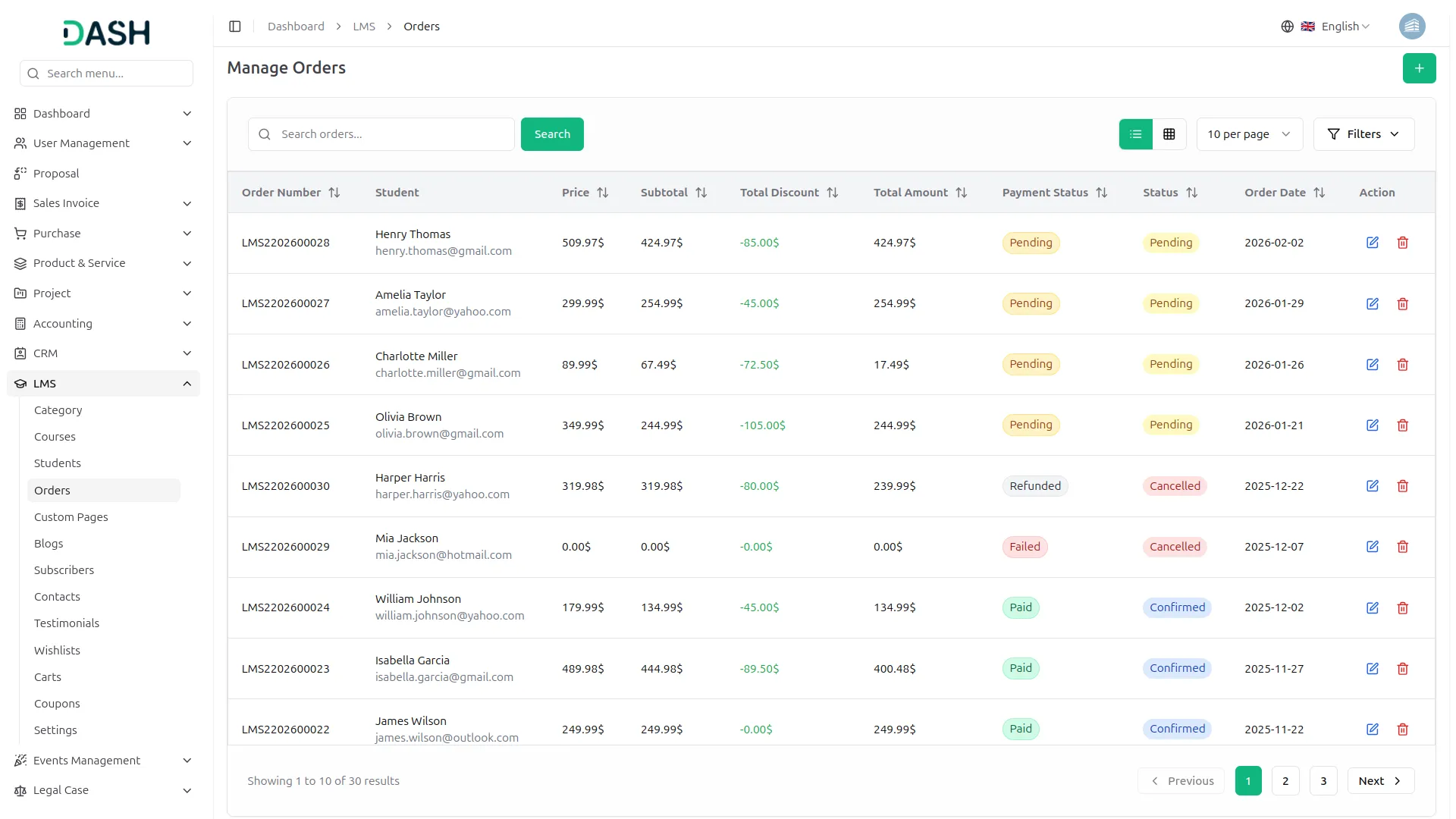Open Coupons in LMS submenu
Screen dimensions: 1456x819
click(x=57, y=704)
